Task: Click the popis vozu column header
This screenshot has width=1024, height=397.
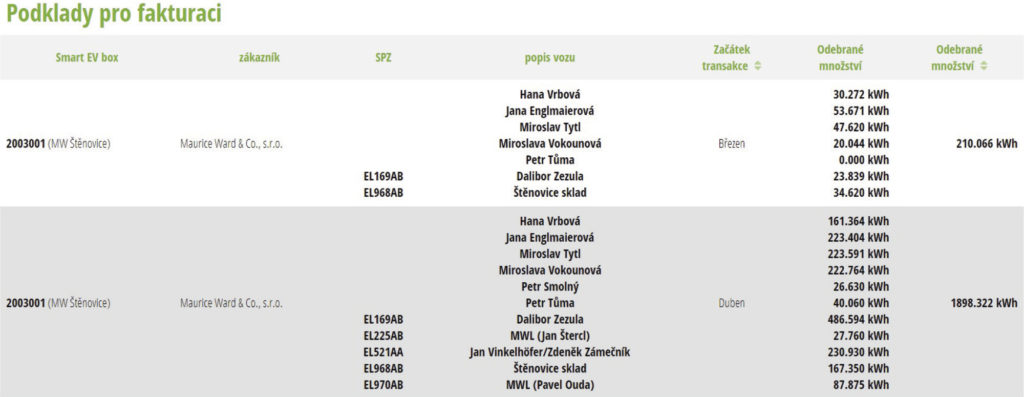Action: tap(550, 57)
